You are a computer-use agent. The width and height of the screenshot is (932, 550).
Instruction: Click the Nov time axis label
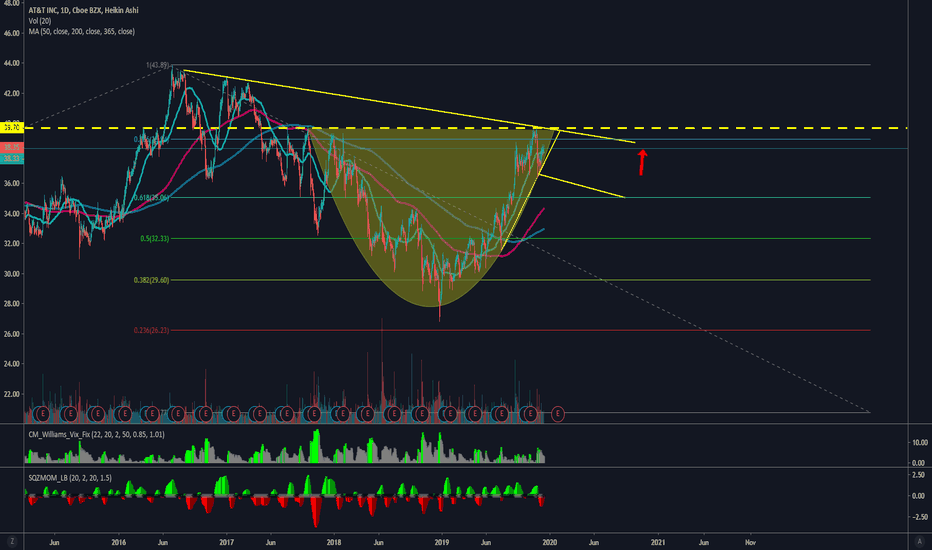point(751,542)
